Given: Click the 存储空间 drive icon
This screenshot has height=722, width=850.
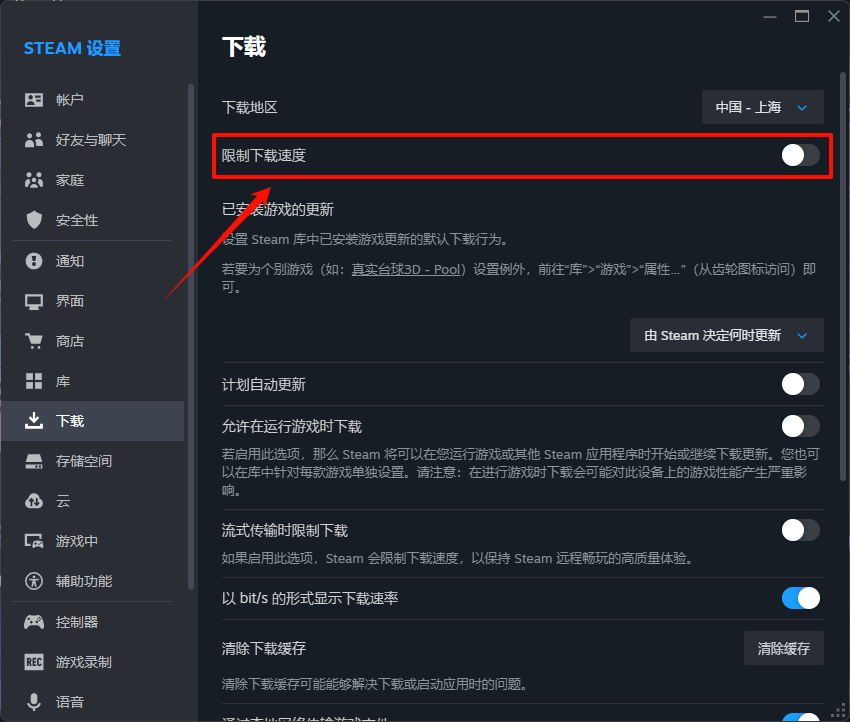Looking at the screenshot, I should [x=34, y=461].
